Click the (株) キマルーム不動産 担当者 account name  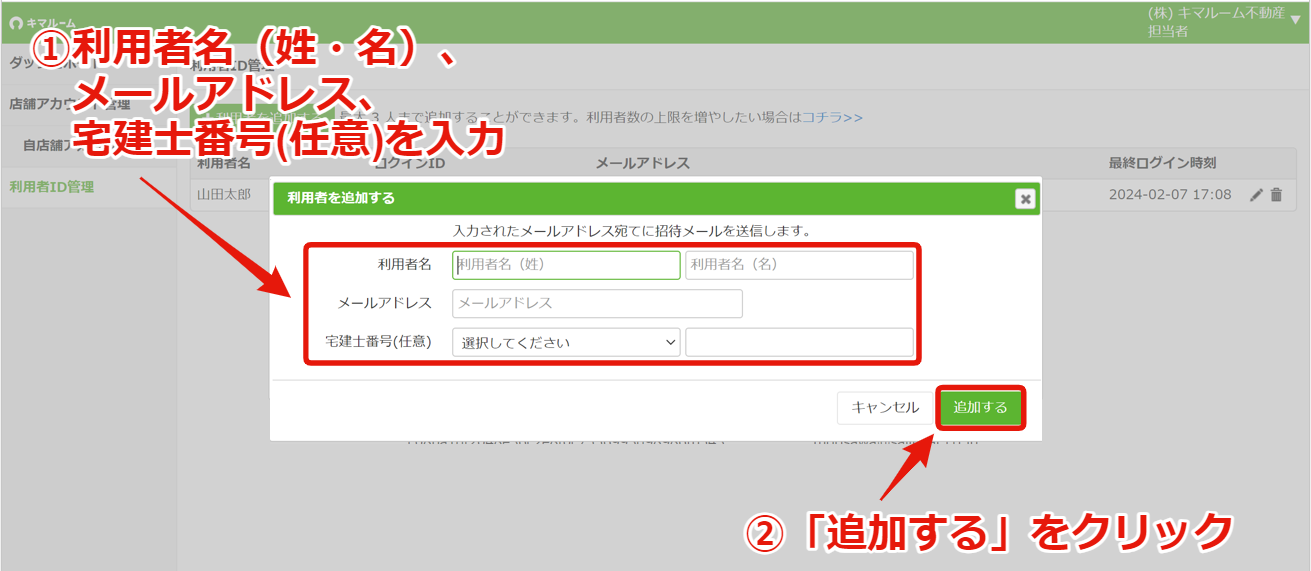click(1216, 22)
